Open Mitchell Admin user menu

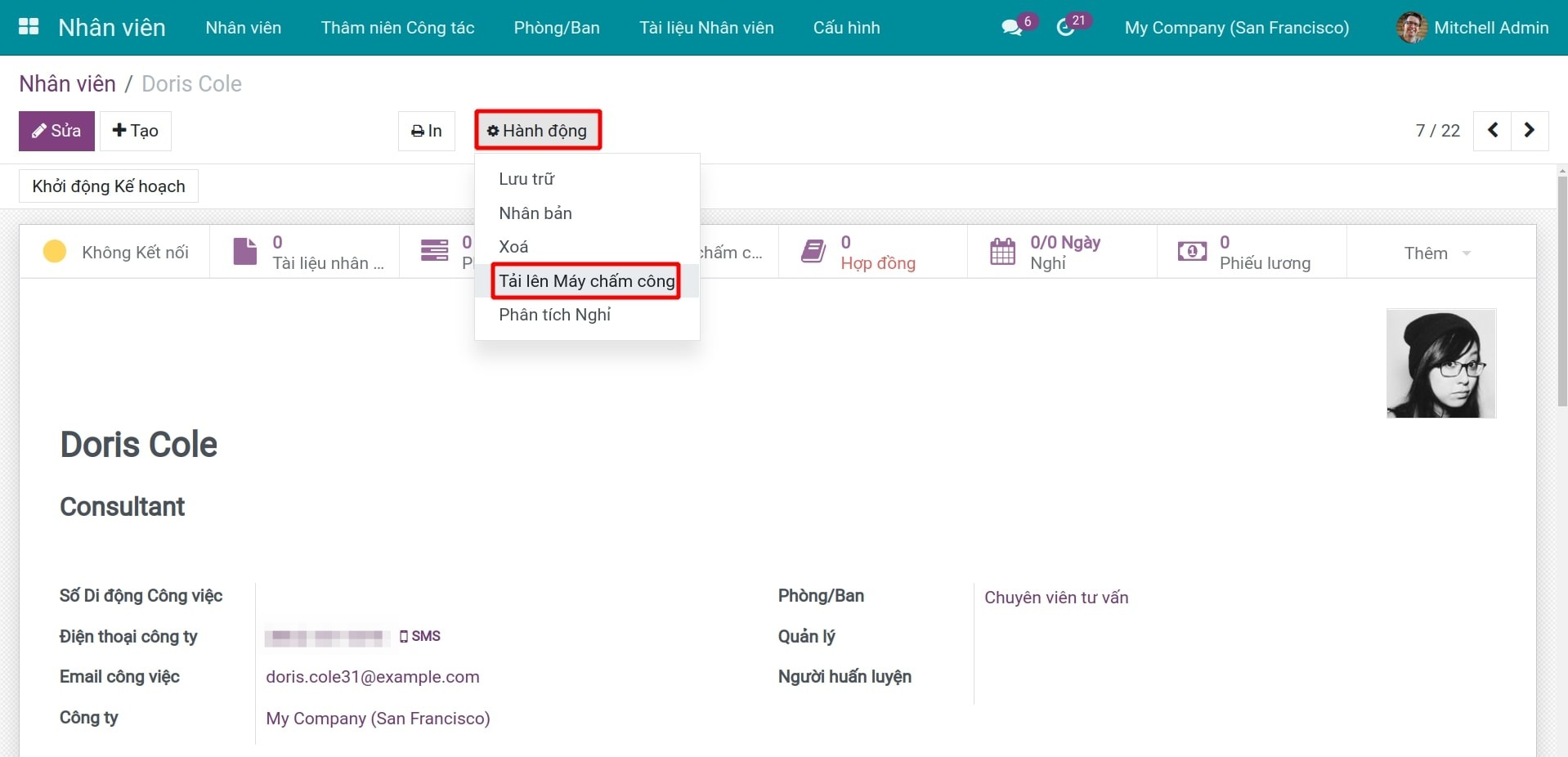[x=1473, y=28]
